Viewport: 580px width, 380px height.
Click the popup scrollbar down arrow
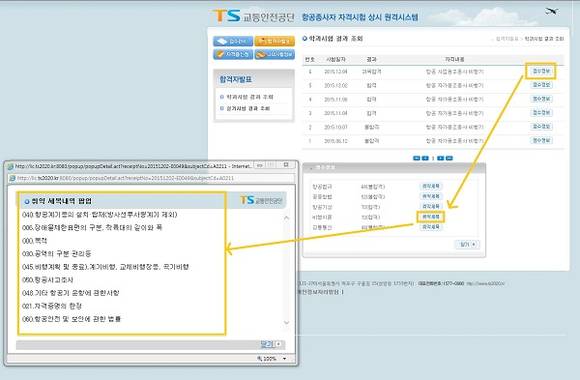point(286,323)
